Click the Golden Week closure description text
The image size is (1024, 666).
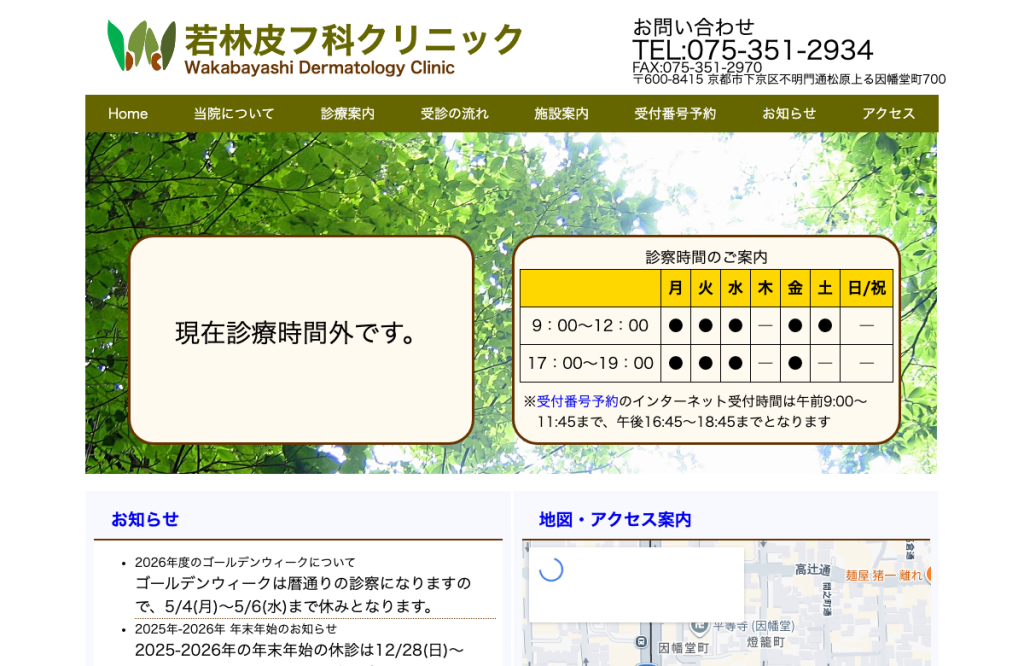[303, 595]
